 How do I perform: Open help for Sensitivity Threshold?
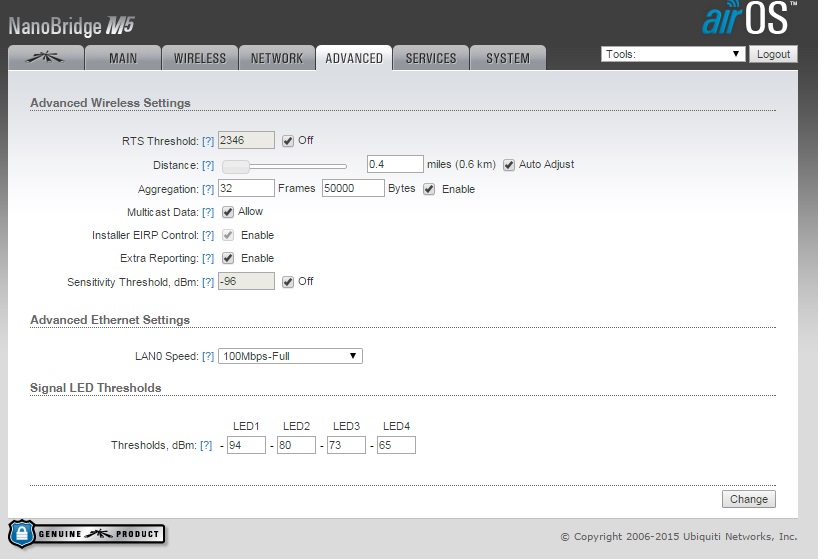pyautogui.click(x=208, y=282)
